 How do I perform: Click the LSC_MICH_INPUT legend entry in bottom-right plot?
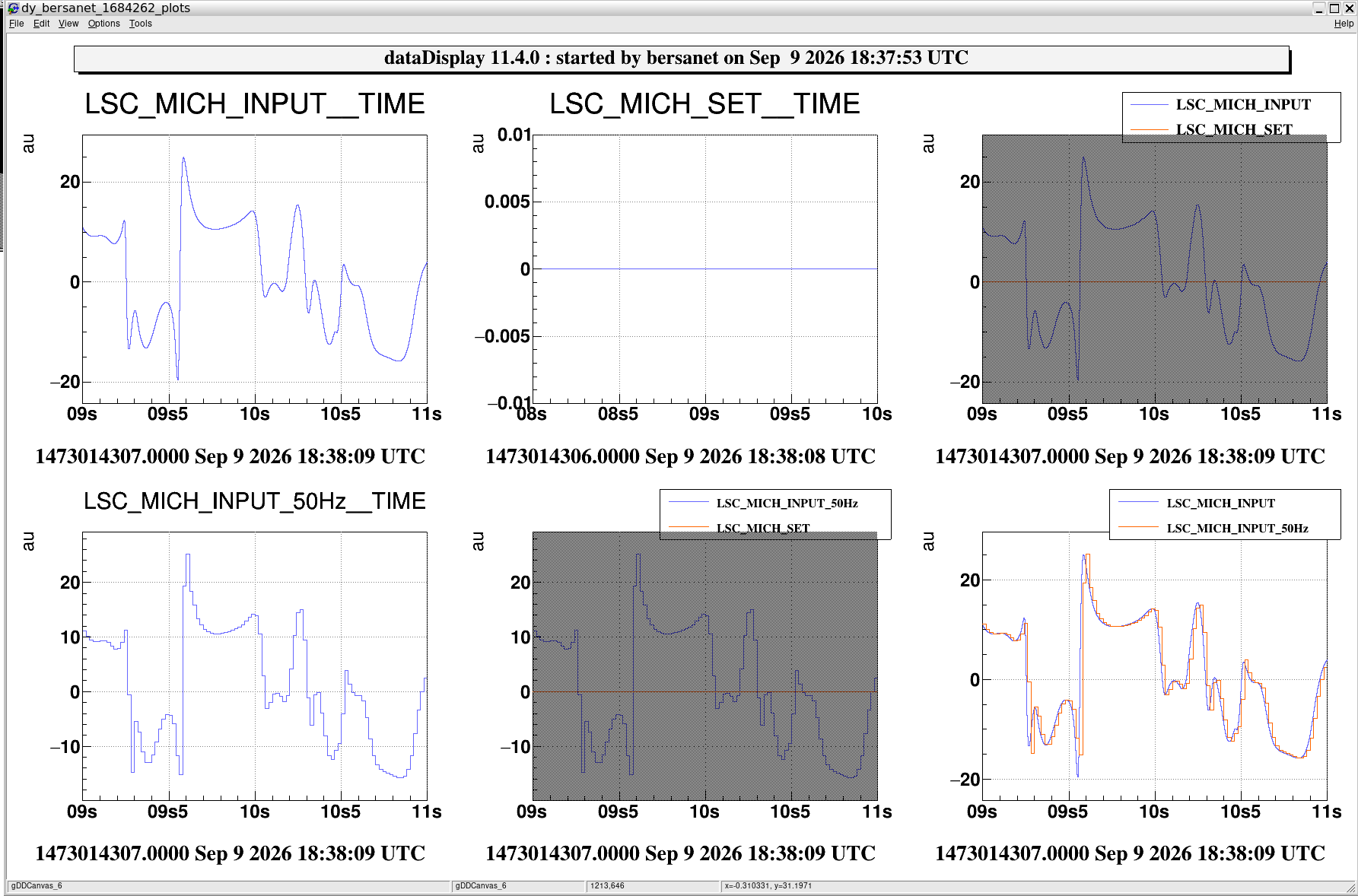pyautogui.click(x=1220, y=503)
